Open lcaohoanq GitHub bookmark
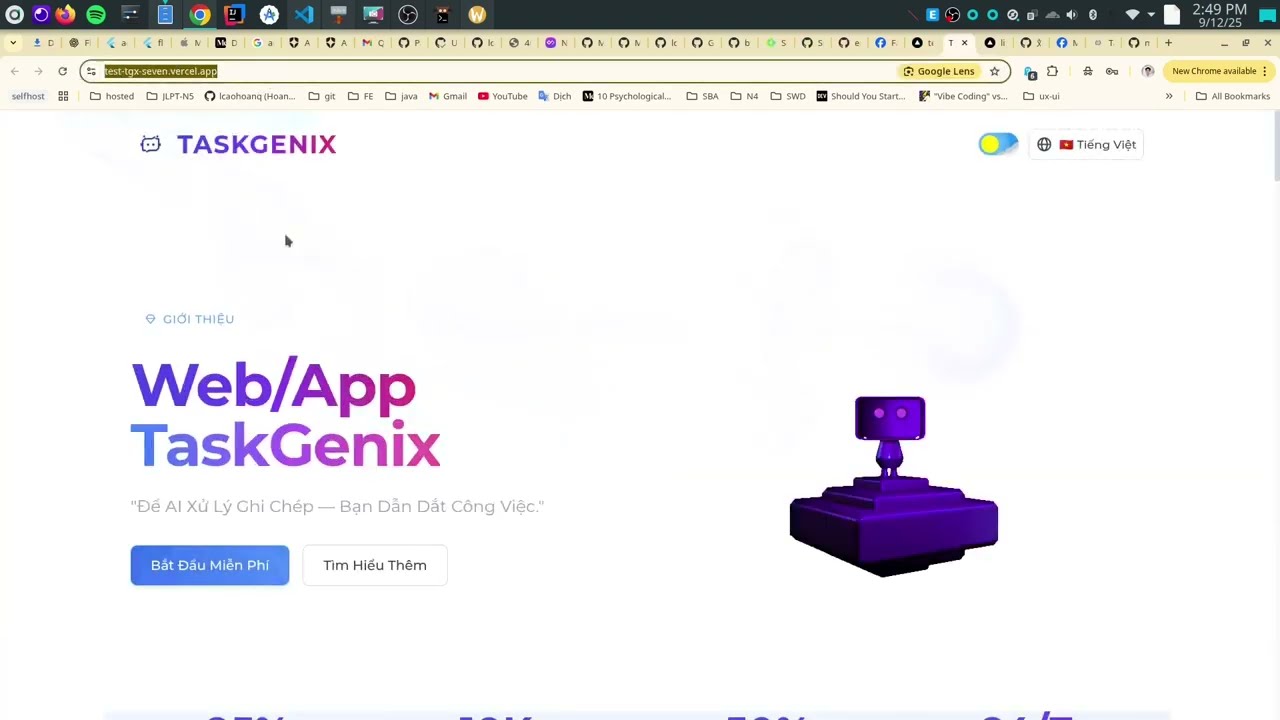This screenshot has height=720, width=1280. [250, 96]
